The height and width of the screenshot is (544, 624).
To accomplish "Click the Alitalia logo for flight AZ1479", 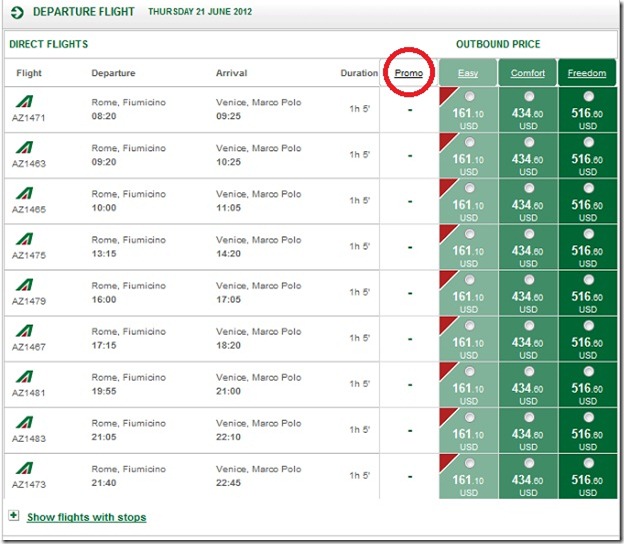I will (x=25, y=285).
